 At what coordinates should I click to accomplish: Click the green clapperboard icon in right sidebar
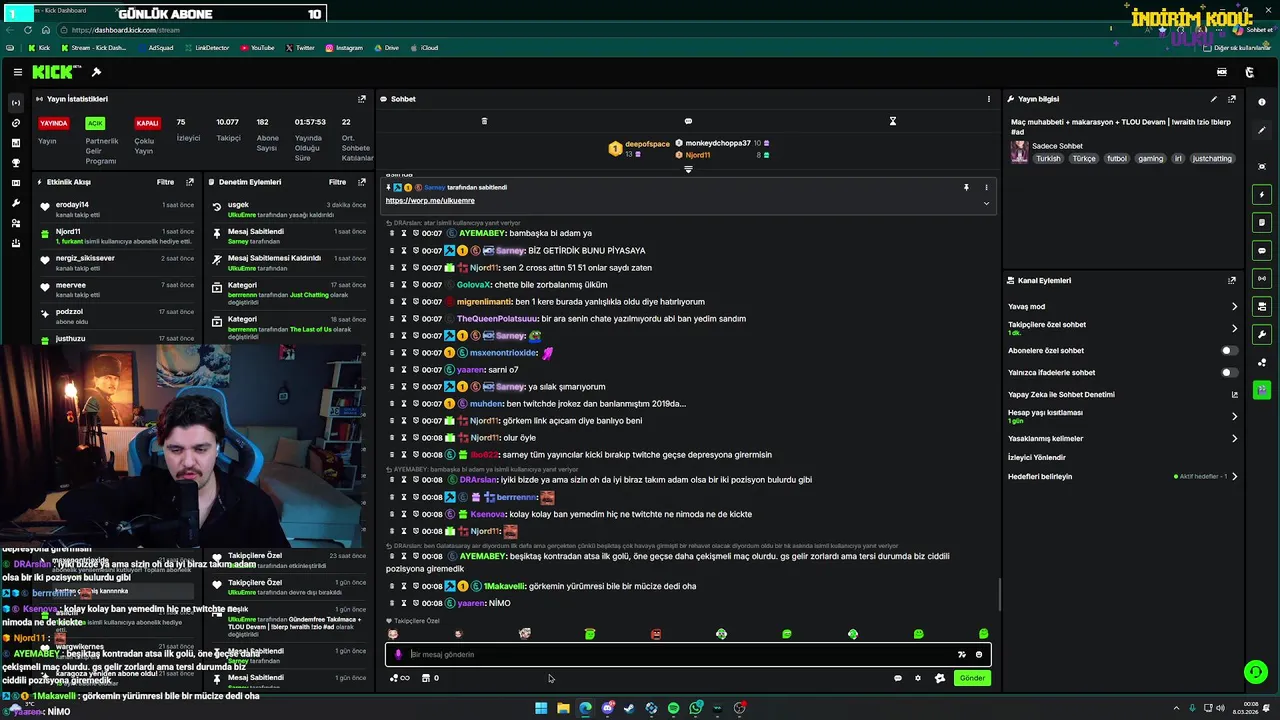(x=1262, y=390)
